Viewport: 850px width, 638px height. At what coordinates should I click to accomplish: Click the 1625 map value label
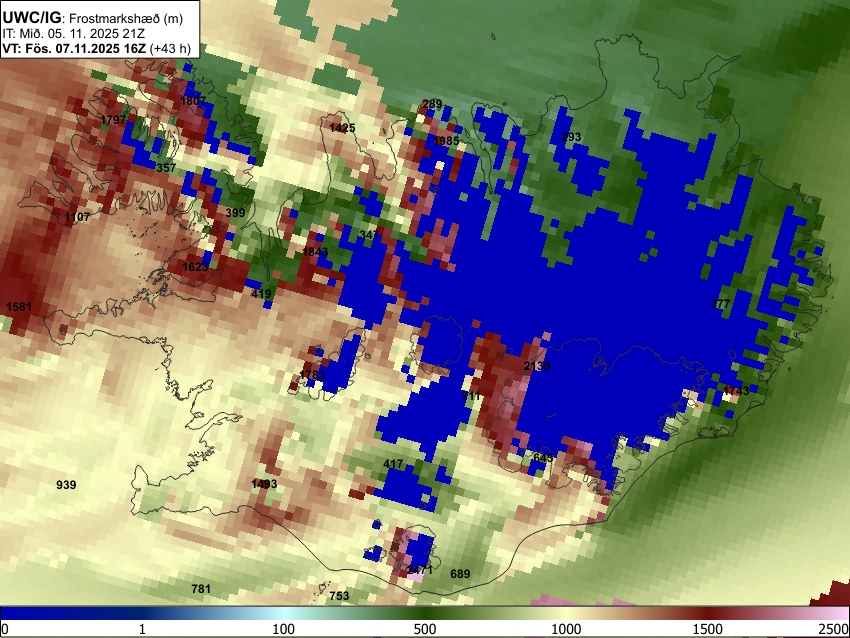click(x=195, y=267)
